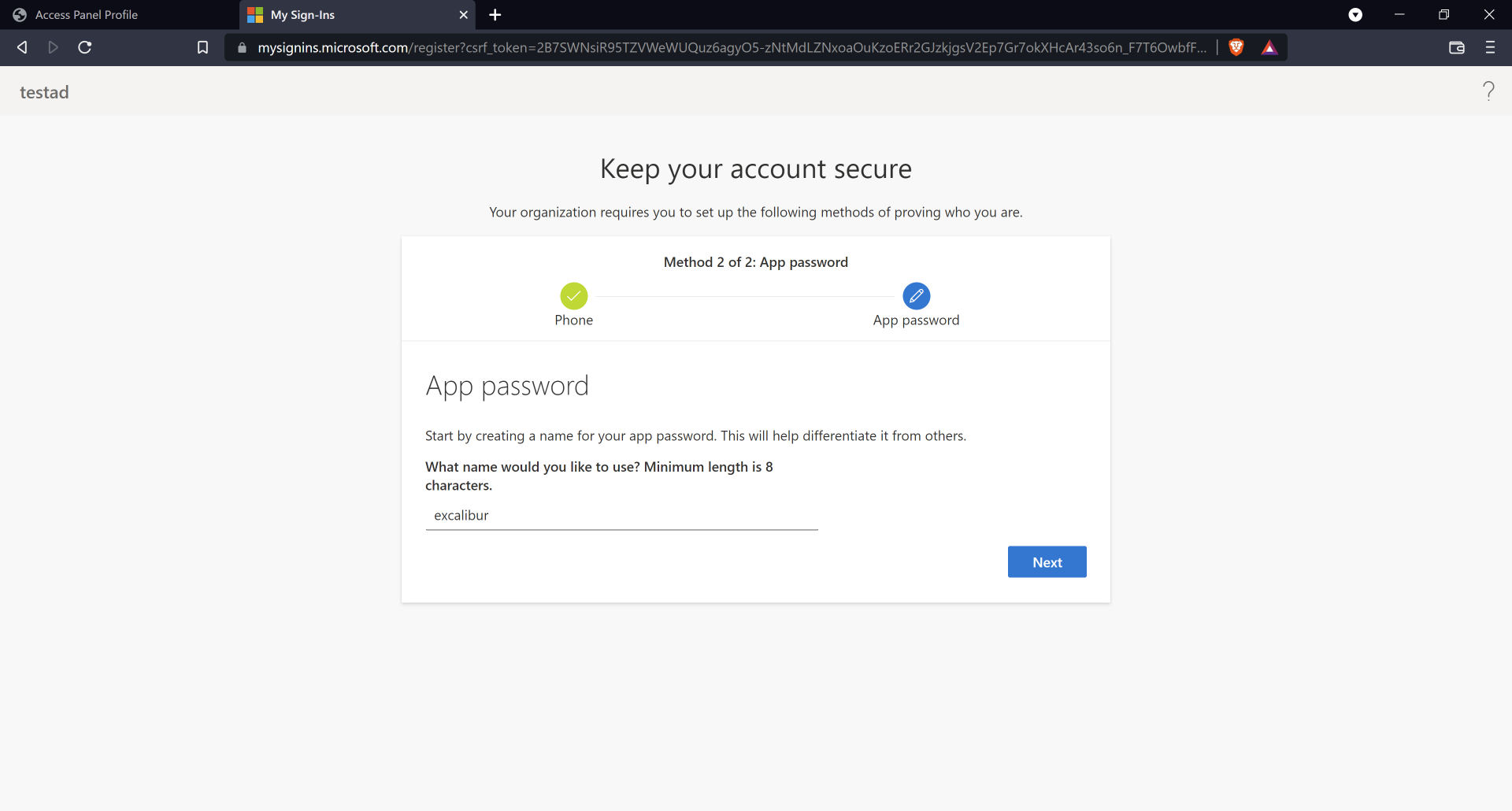The height and width of the screenshot is (811, 1512).
Task: Click the app password name field
Action: tap(621, 516)
